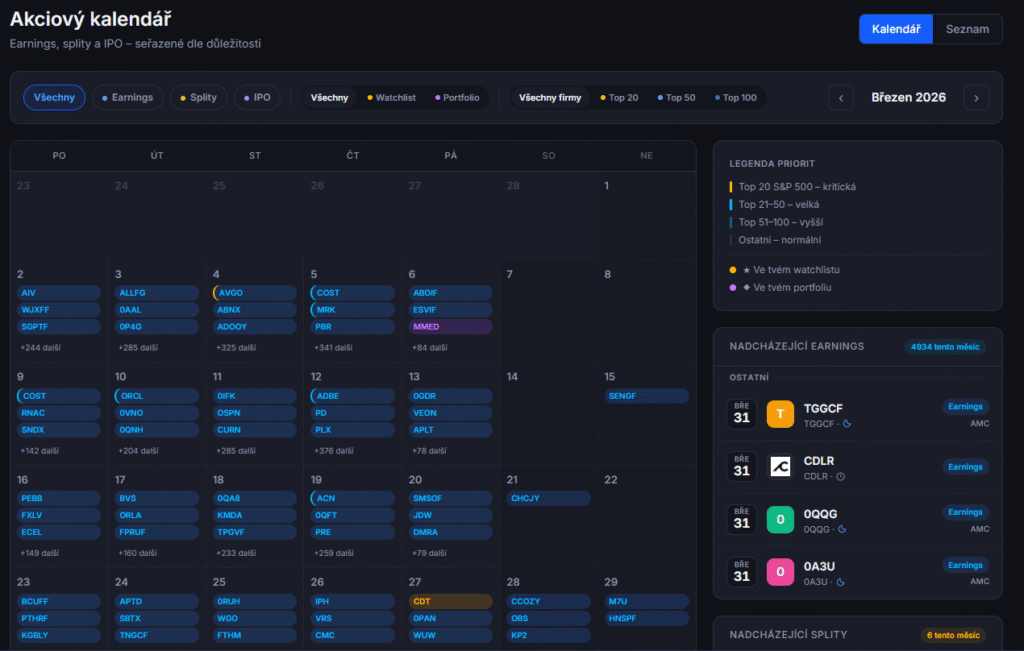The width and height of the screenshot is (1024, 651).
Task: Switch to the Seznam view tab
Action: [967, 29]
